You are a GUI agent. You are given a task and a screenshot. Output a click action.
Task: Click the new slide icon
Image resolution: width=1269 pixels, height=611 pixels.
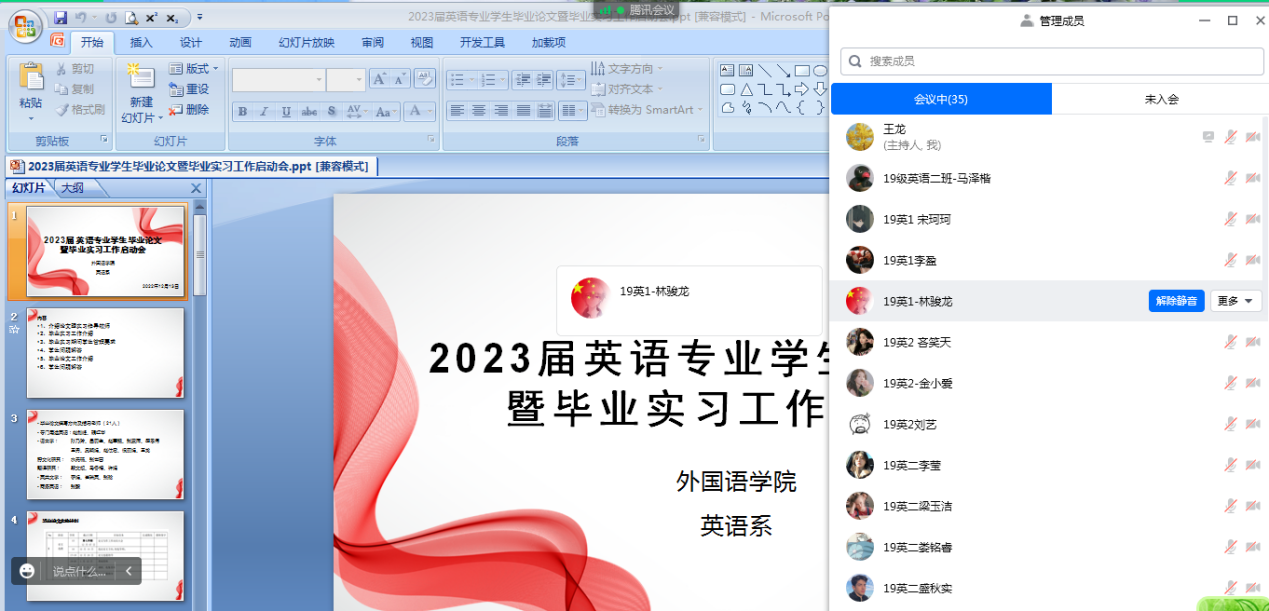[x=141, y=78]
